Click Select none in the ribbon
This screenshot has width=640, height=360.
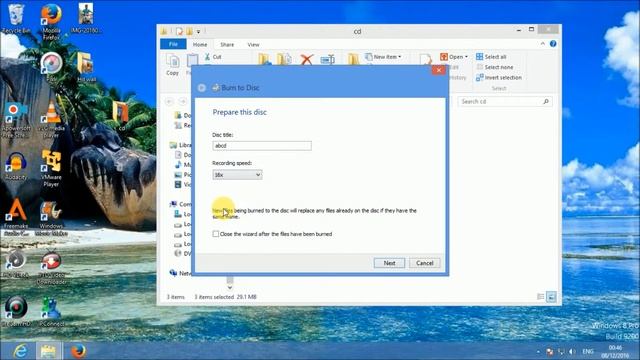tap(495, 67)
